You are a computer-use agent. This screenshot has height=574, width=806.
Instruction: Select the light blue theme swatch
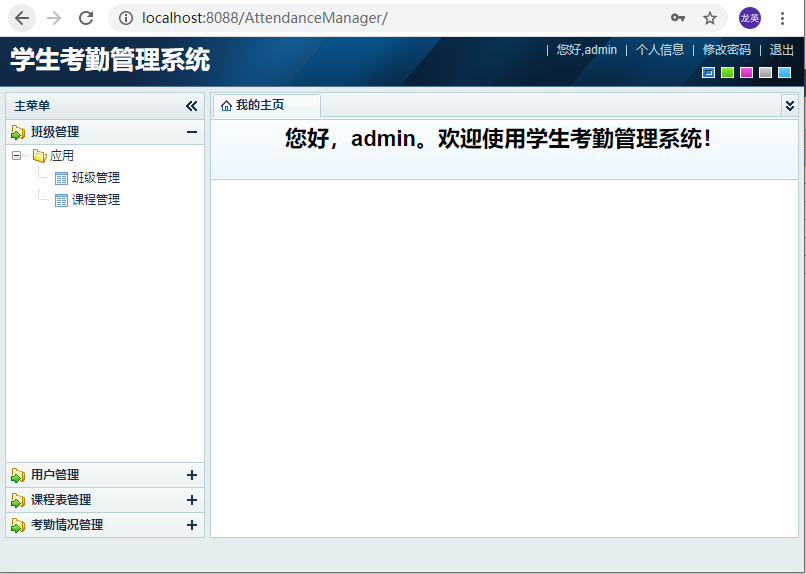784,72
